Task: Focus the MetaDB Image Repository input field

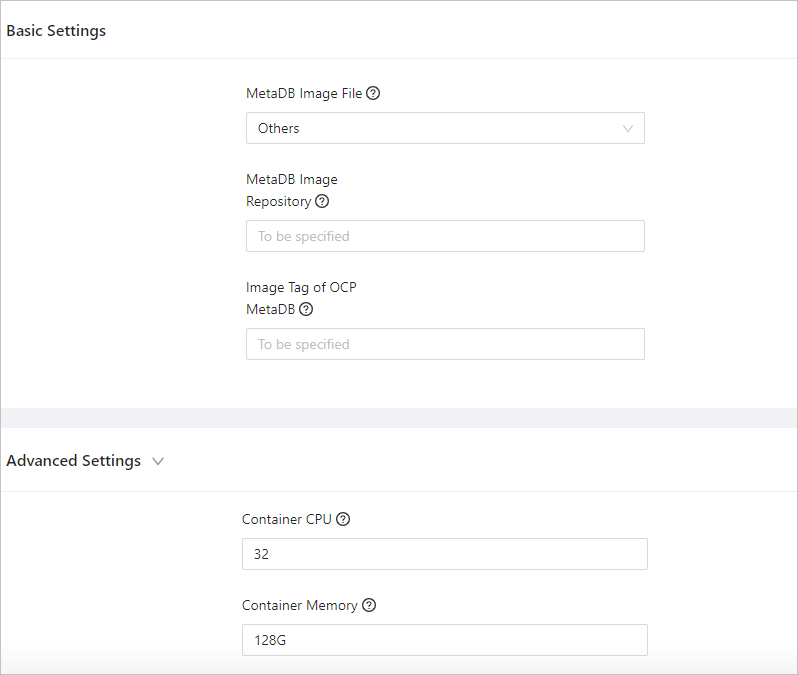Action: [445, 236]
